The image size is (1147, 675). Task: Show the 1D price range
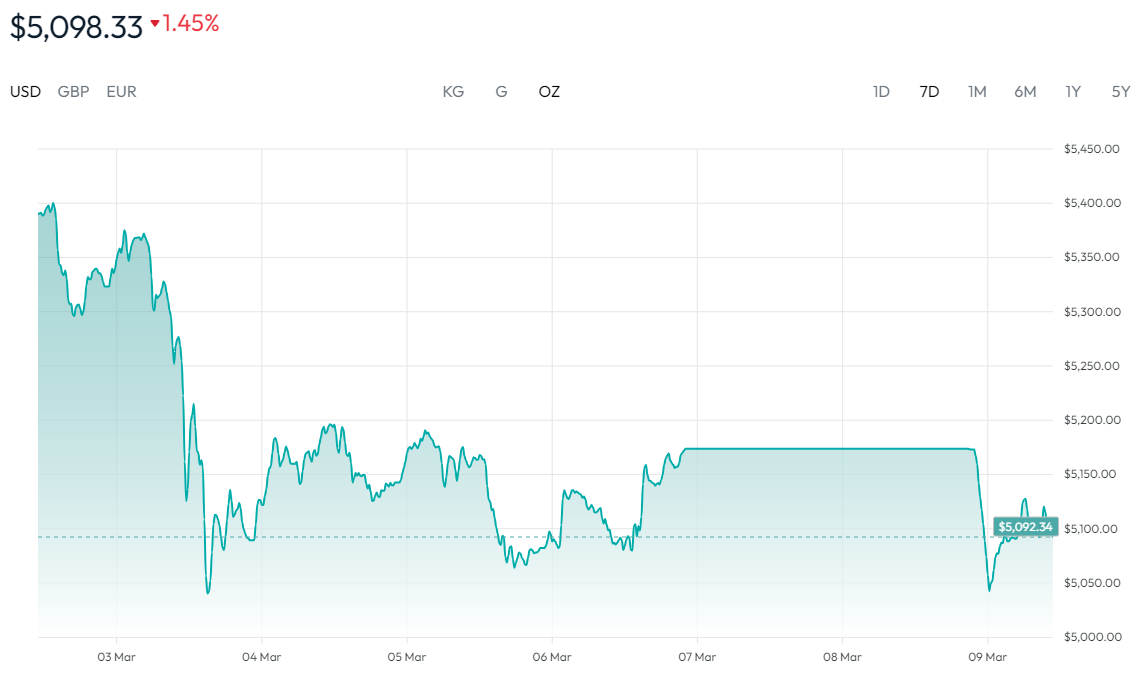[881, 92]
